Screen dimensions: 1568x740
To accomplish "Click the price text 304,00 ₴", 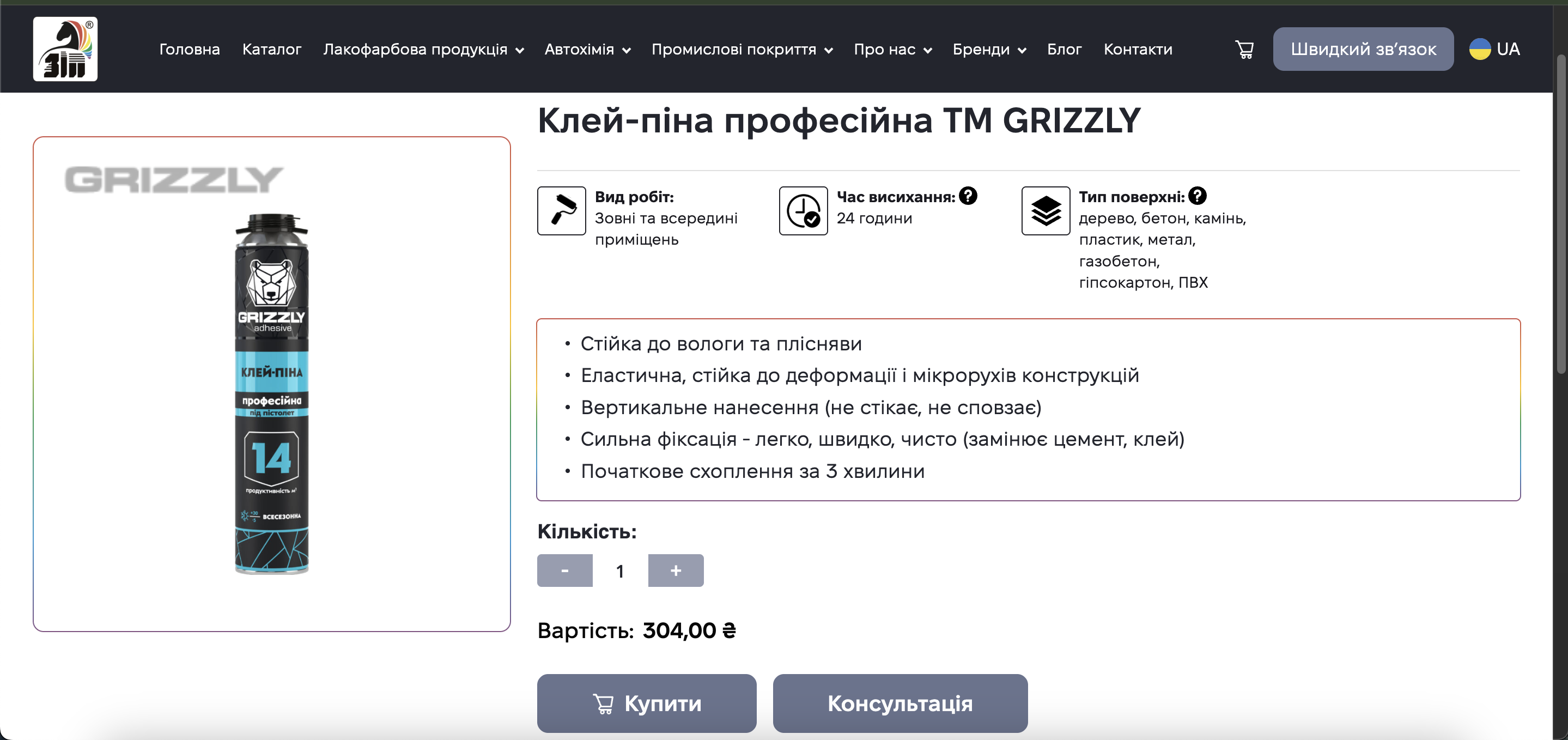I will 689,630.
